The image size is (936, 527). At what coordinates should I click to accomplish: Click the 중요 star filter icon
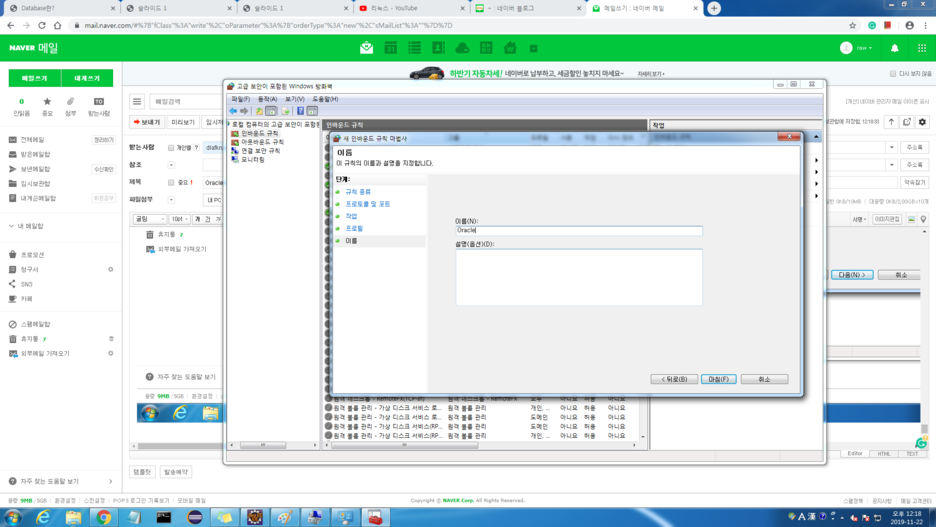pos(47,101)
